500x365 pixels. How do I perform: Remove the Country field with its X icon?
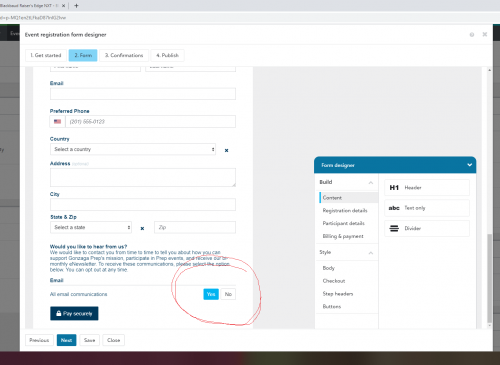[226, 150]
